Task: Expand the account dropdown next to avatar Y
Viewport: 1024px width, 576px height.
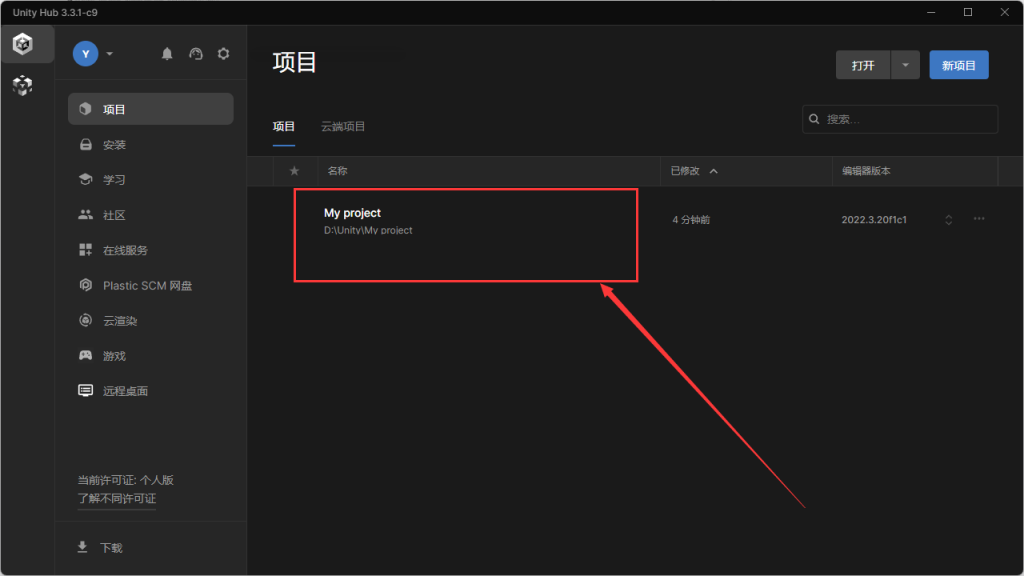Action: (110, 54)
